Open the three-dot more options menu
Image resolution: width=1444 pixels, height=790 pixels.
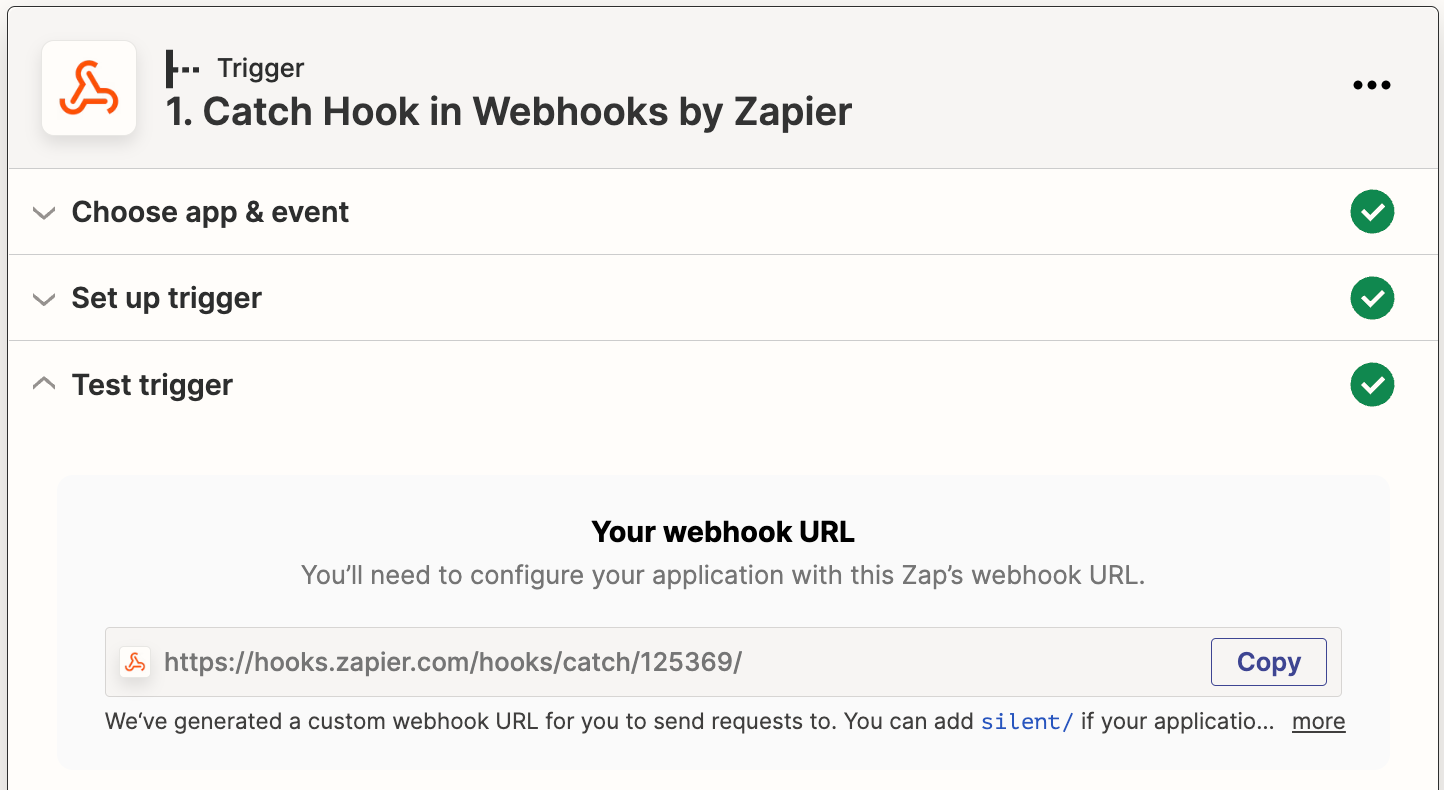1372,86
